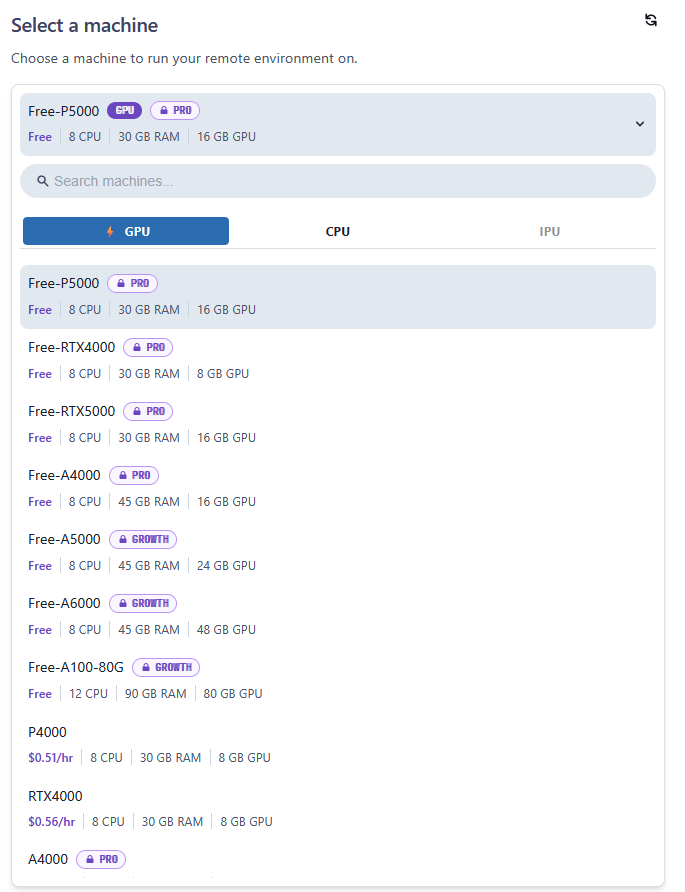Click the PRO badge next to Free-RTX4000
Screen dimensions: 685x892
148,347
